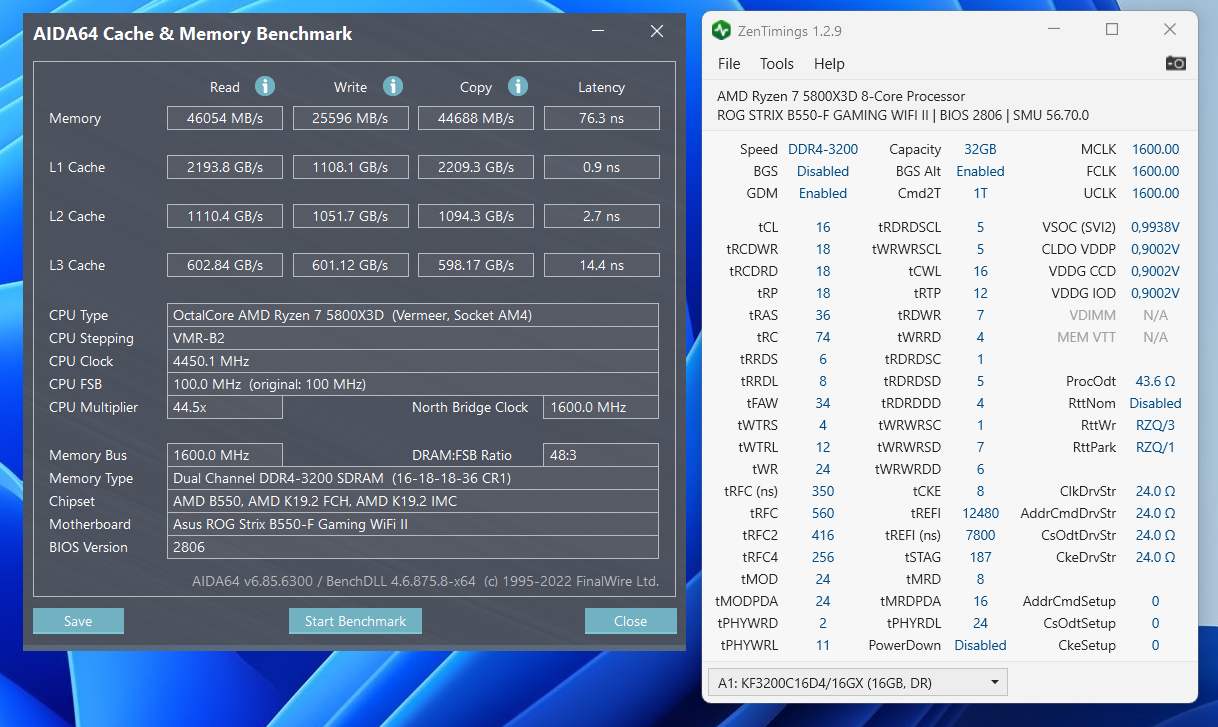
Task: Click the Memory Write value 25596 MB/s
Action: [351, 118]
